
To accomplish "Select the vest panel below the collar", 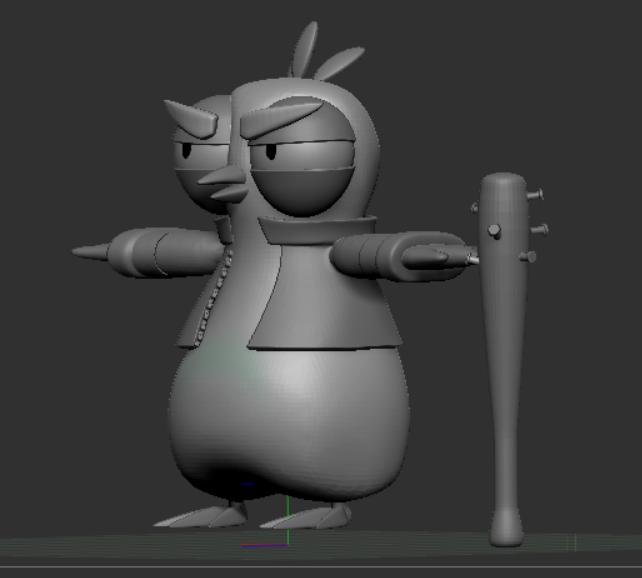I will click(x=323, y=297).
